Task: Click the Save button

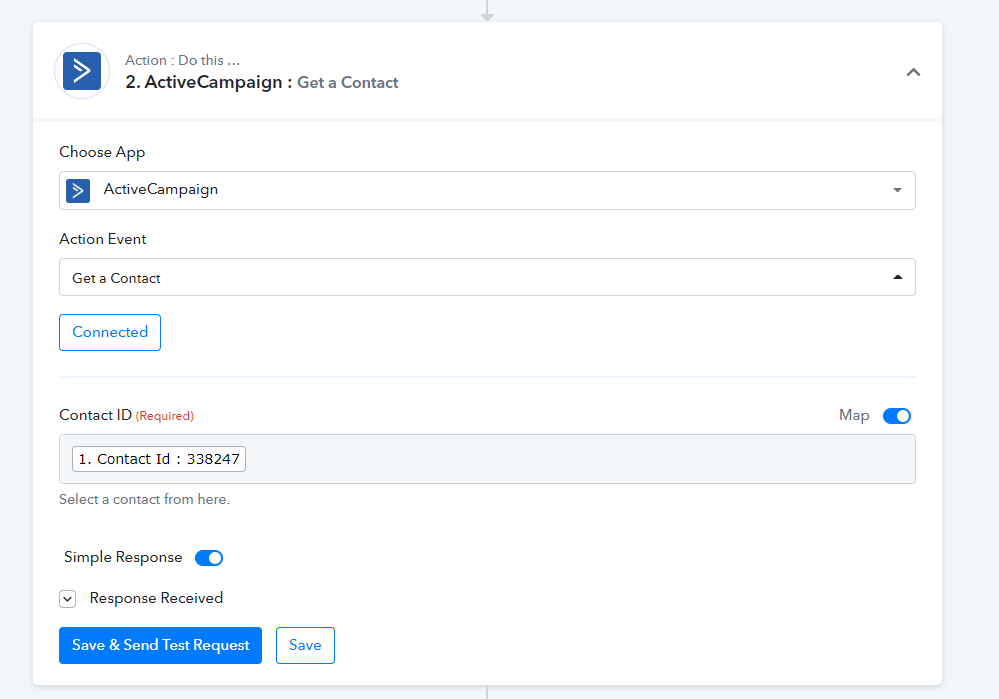Action: pos(305,645)
